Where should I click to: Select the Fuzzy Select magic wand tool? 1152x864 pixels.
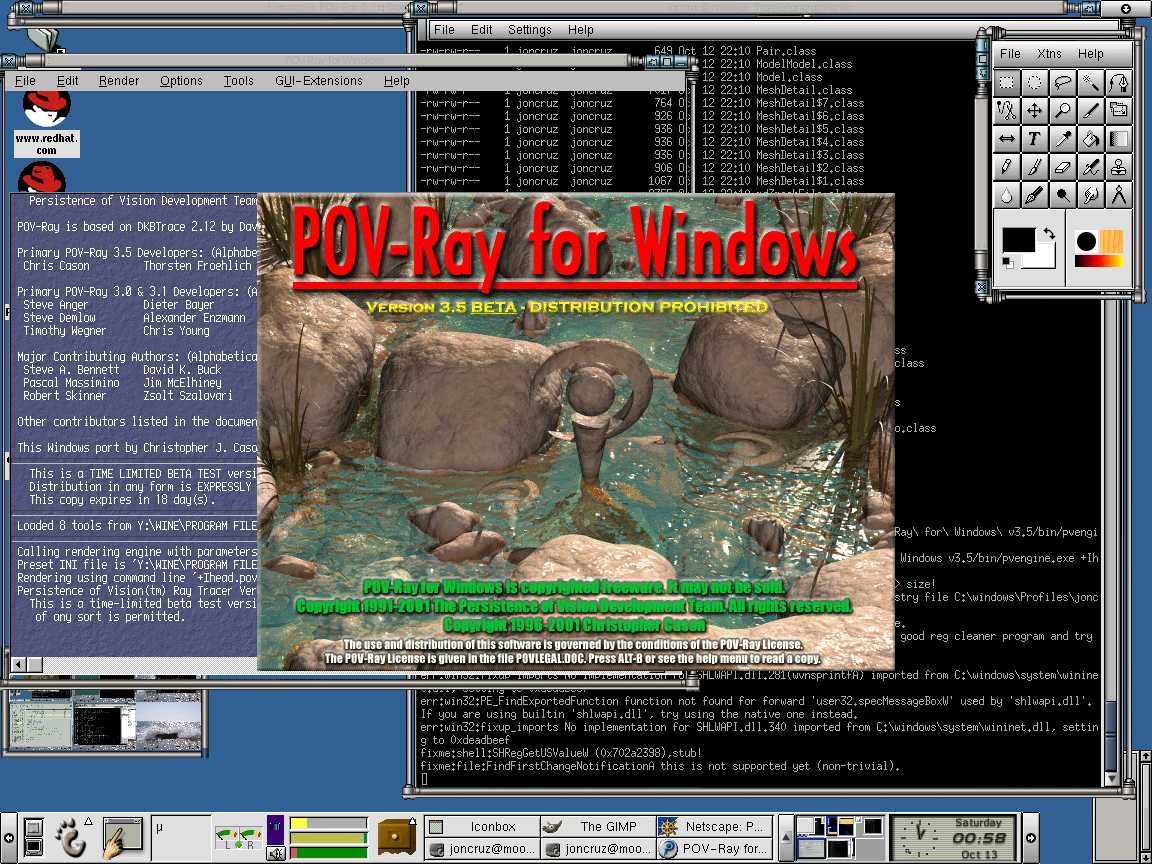point(1091,83)
